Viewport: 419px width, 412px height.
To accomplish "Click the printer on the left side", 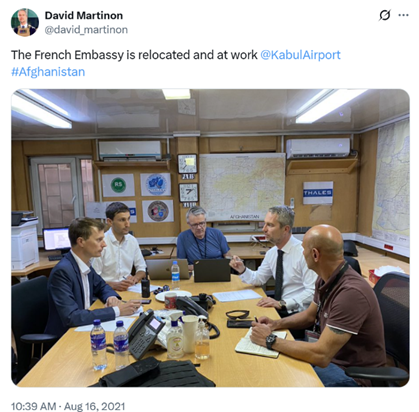I will click(x=25, y=240).
